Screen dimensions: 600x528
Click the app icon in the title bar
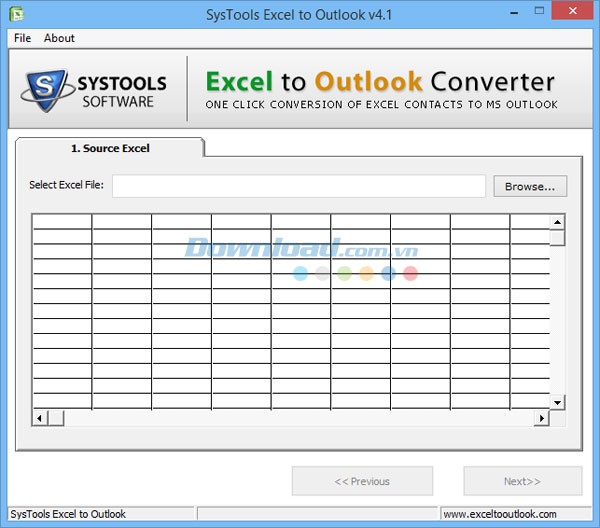pos(17,15)
